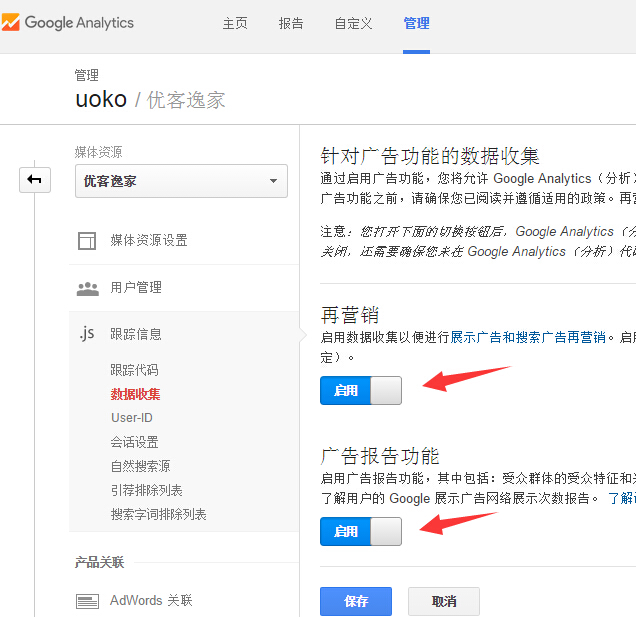Select User-ID in tracking info submenu
636x617 pixels.
(x=131, y=418)
